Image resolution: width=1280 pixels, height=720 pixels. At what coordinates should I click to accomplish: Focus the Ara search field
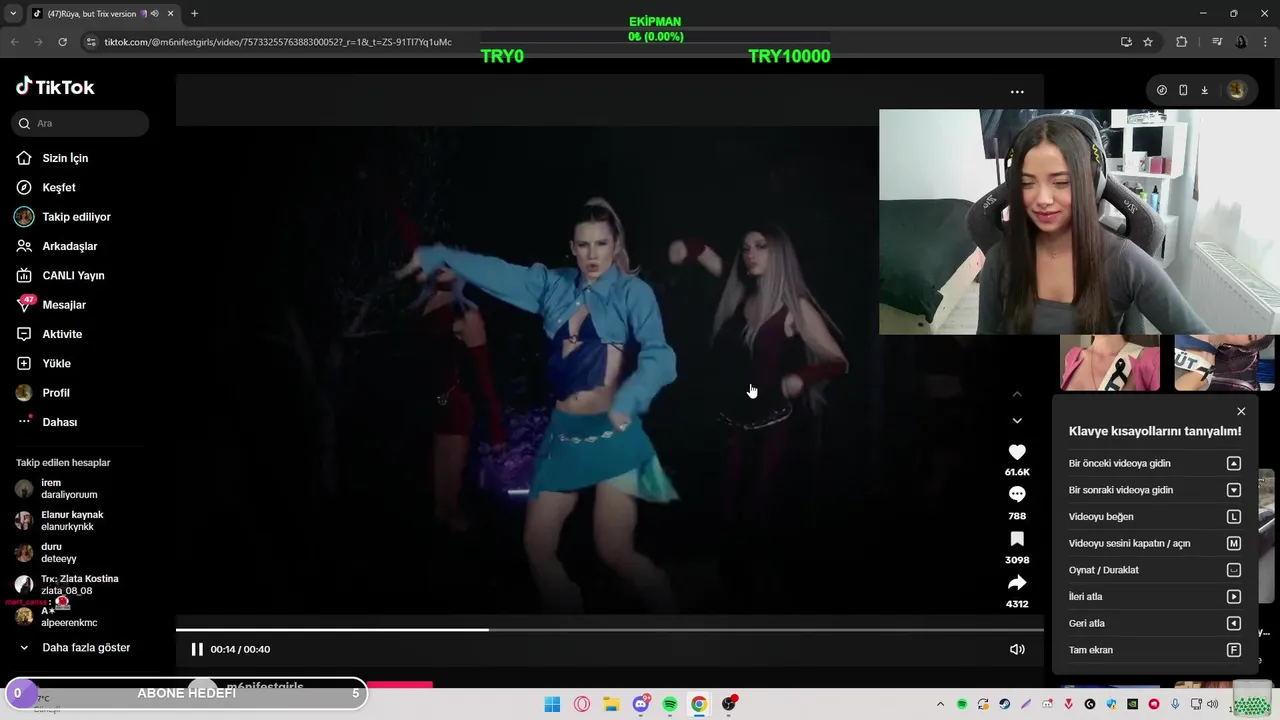80,123
